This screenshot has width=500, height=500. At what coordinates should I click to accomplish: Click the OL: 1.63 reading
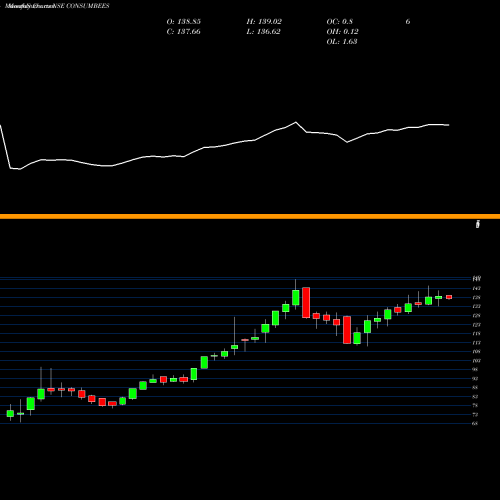coord(342,42)
